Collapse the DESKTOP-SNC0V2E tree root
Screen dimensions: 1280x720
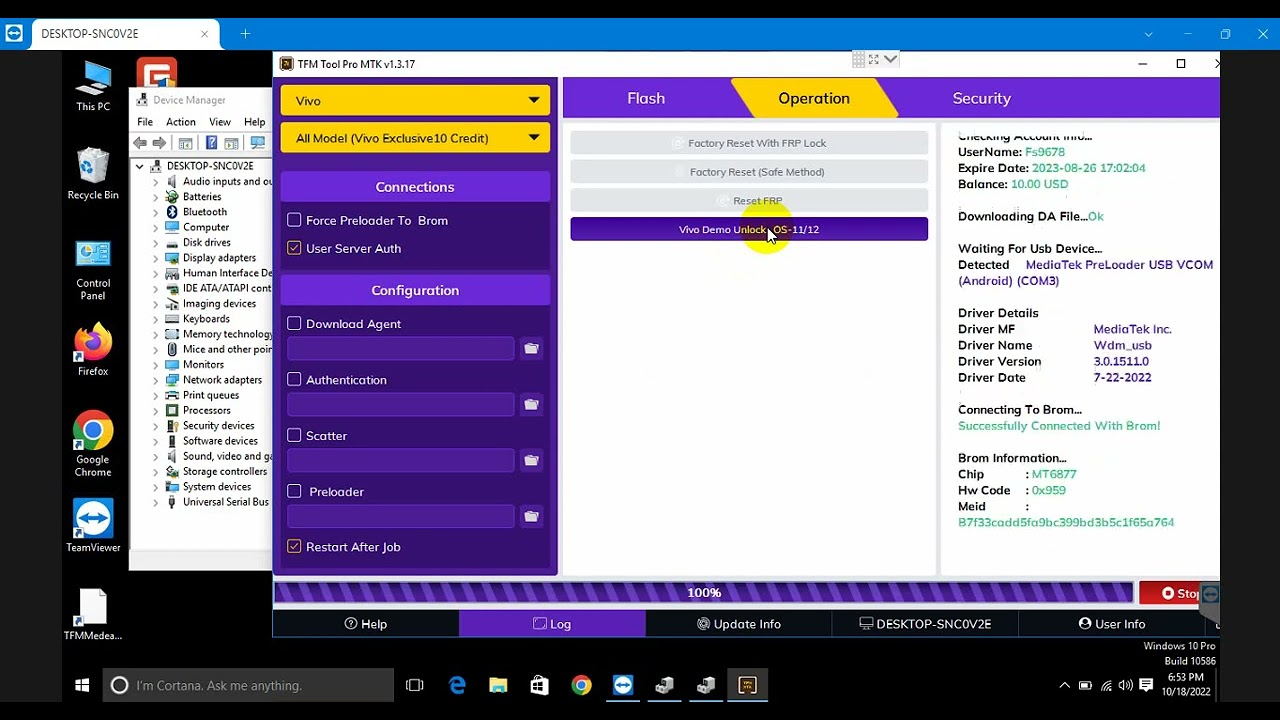click(x=140, y=166)
